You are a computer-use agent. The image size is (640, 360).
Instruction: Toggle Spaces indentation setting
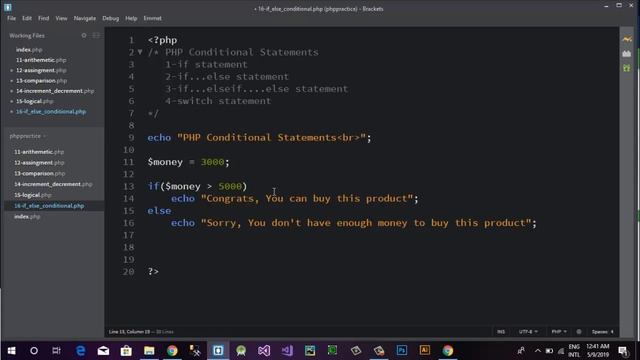point(602,331)
